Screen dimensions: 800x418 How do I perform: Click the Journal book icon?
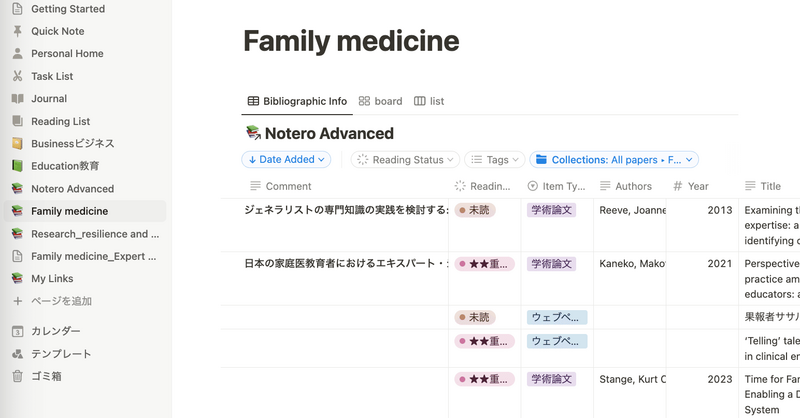pos(17,99)
